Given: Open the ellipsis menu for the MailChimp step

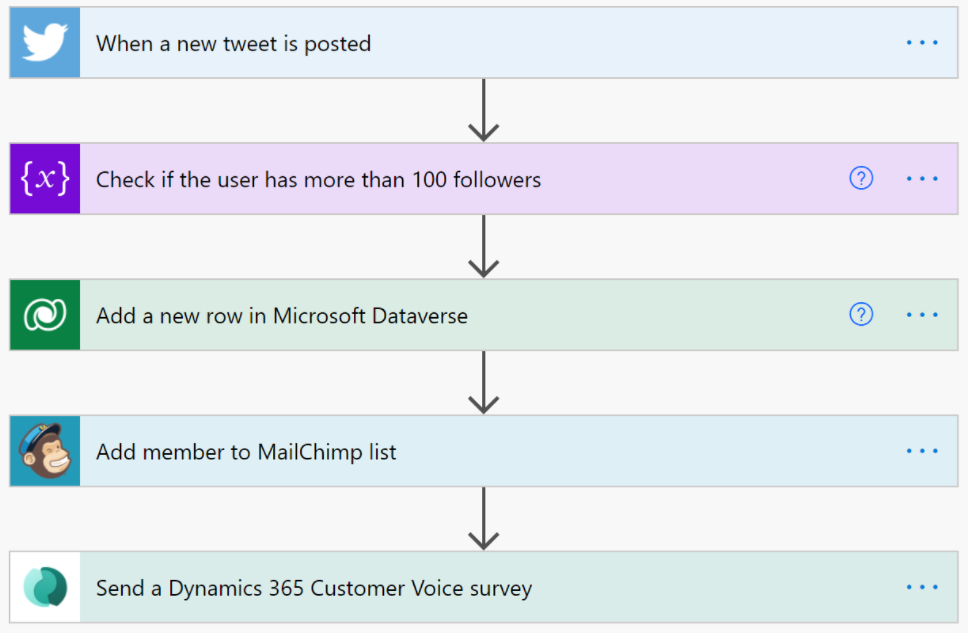Looking at the screenshot, I should [x=921, y=451].
